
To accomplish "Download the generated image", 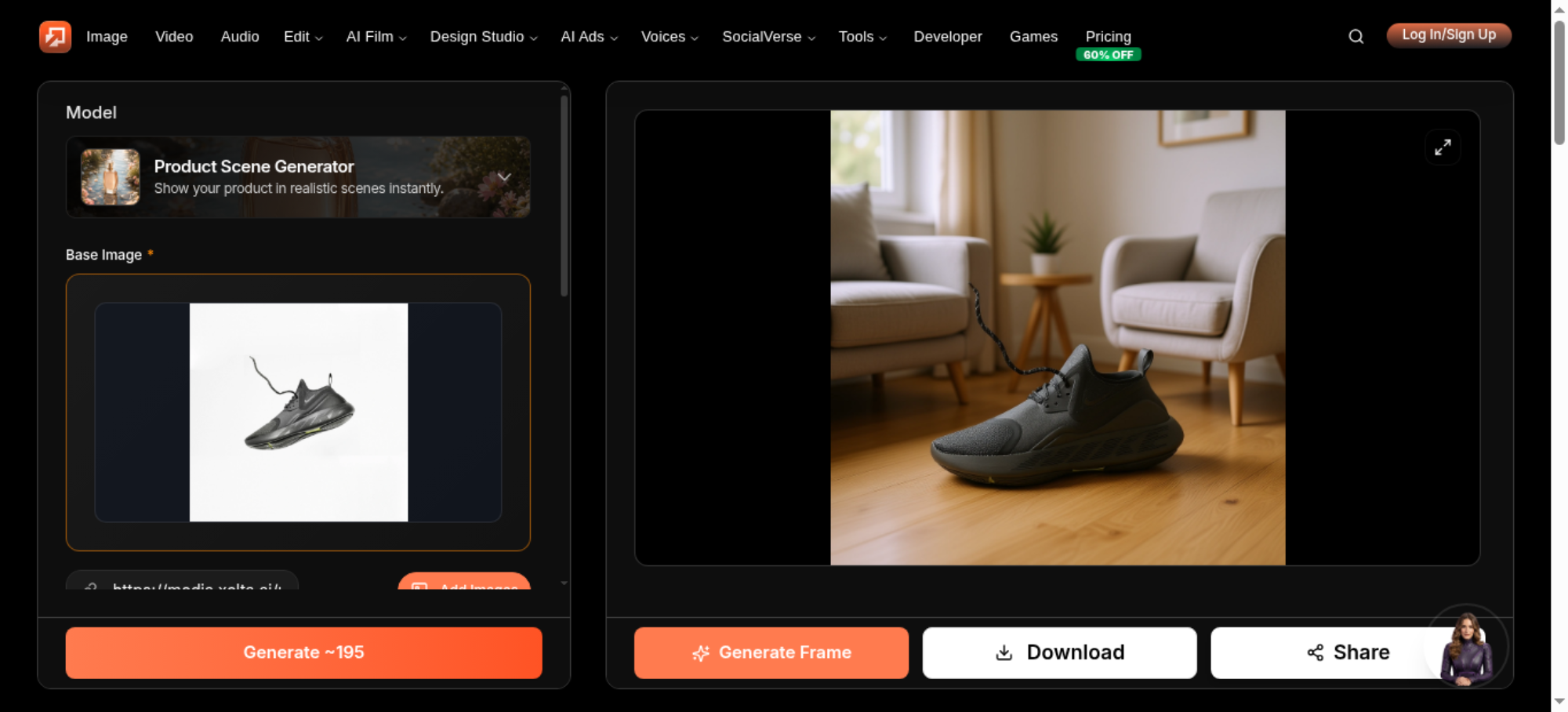I will click(x=1059, y=652).
